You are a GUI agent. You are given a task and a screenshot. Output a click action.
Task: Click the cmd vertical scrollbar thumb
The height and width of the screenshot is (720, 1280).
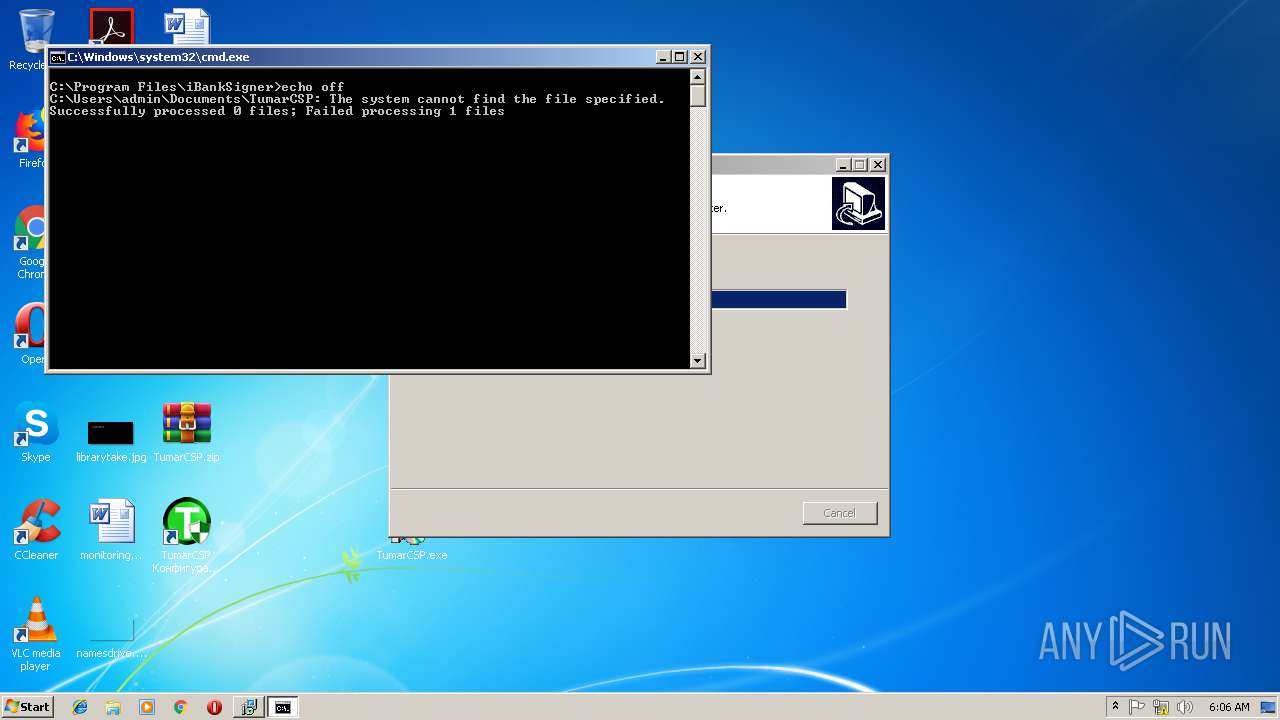(x=698, y=95)
